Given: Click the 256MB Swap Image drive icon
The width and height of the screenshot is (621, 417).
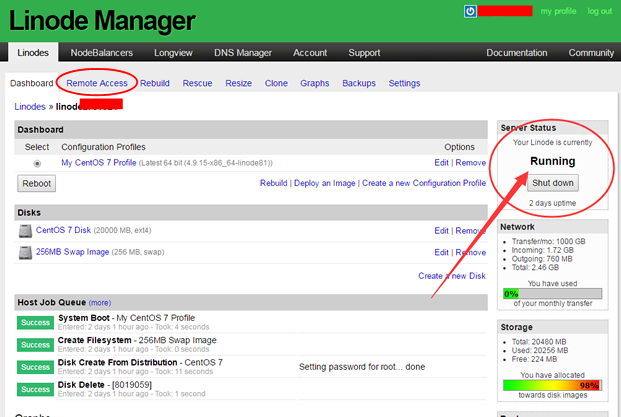Looking at the screenshot, I should 25,253.
